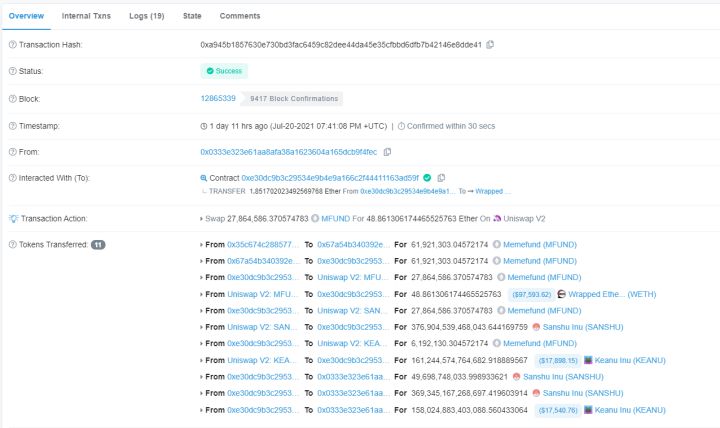The width and height of the screenshot is (720, 428).
Task: Click the help icon beside Tokens Transferred
Action: click(x=13, y=245)
